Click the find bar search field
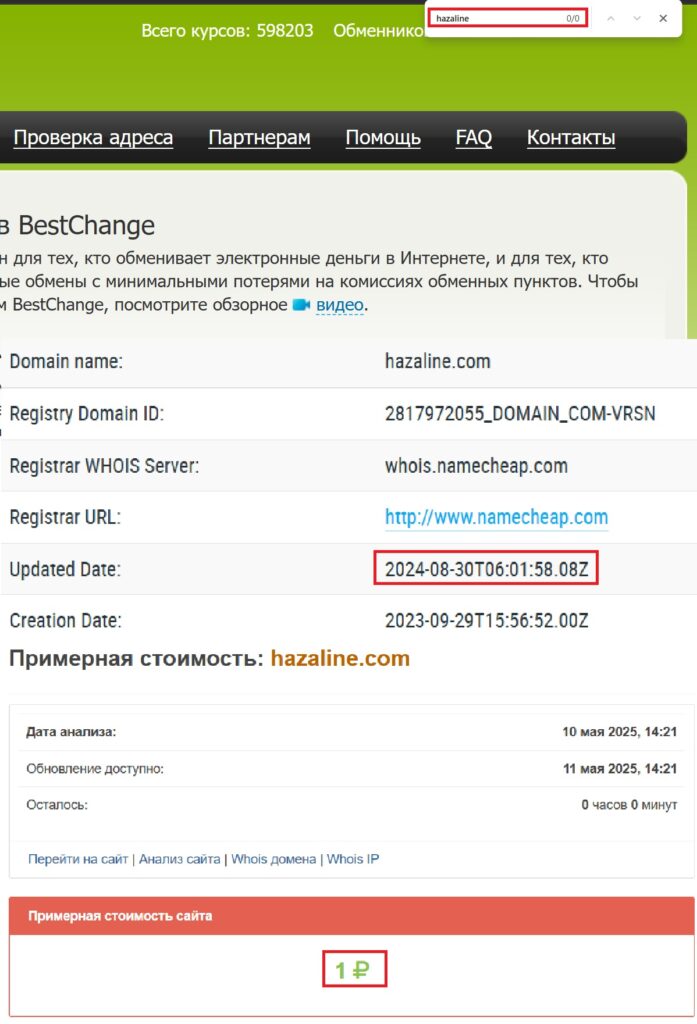 coord(495,18)
